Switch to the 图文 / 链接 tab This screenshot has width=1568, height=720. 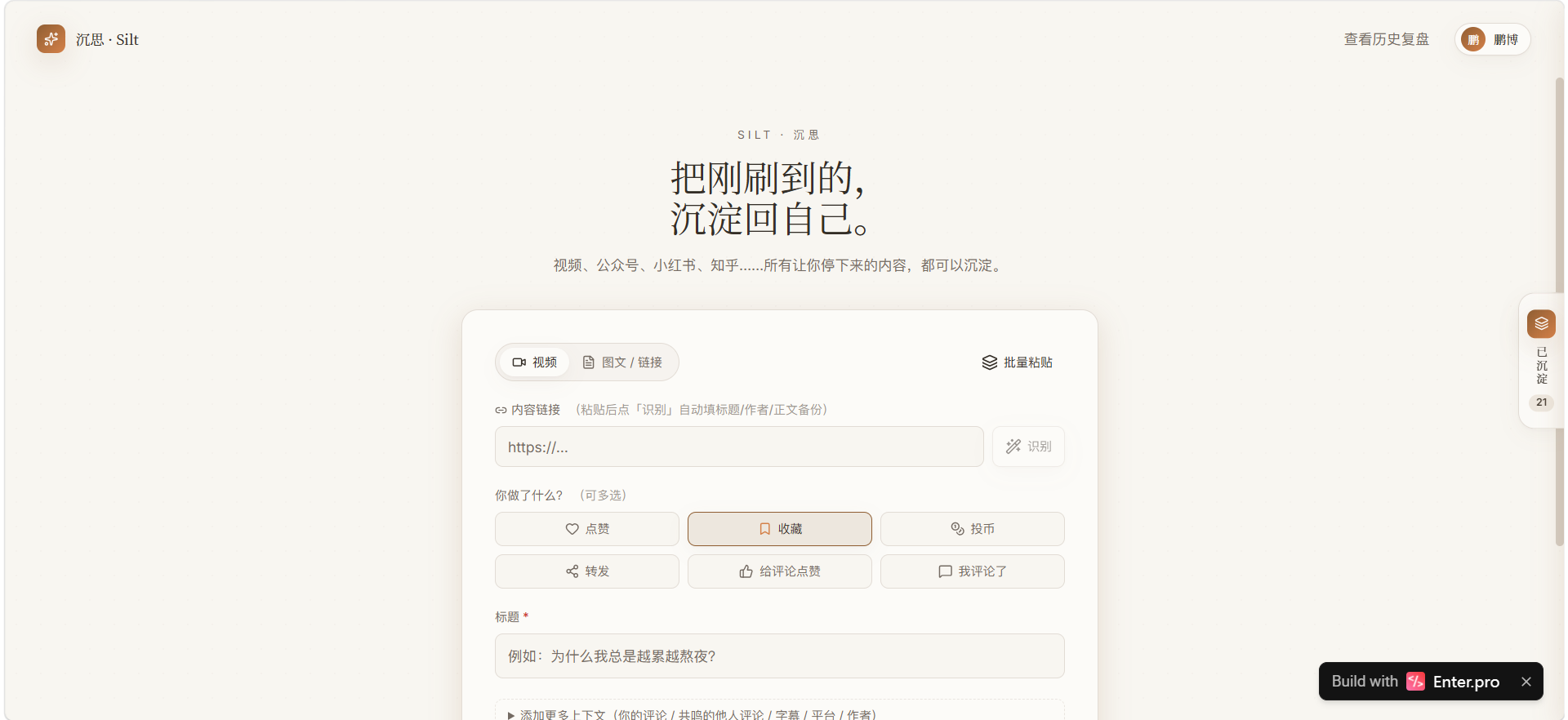click(622, 362)
